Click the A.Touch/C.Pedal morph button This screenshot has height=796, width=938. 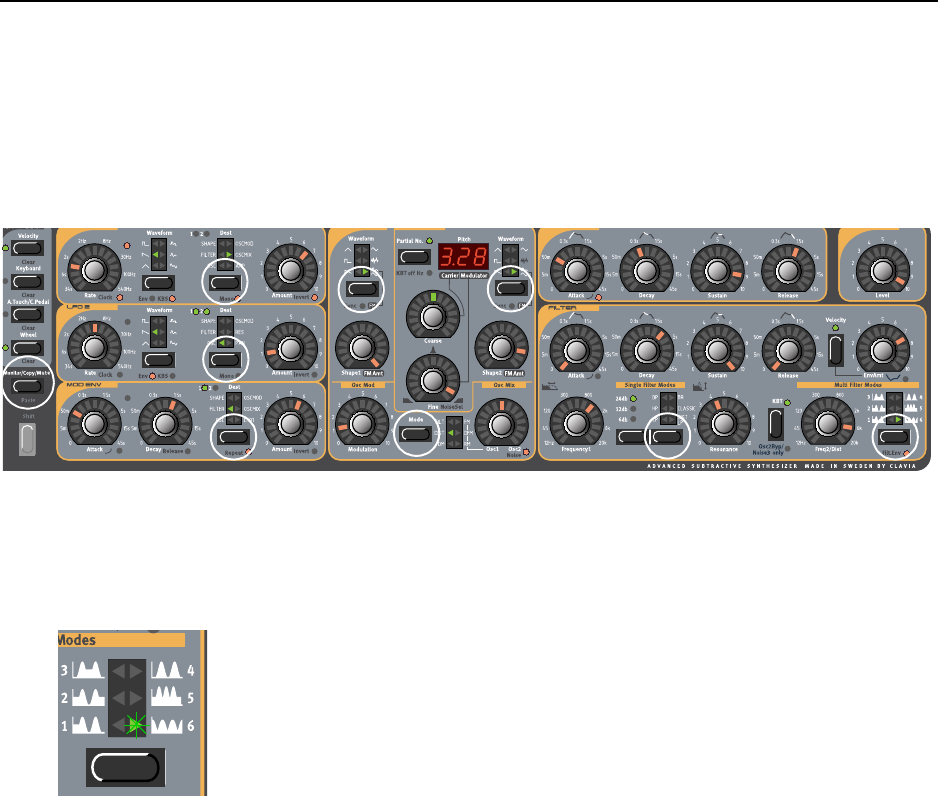pyautogui.click(x=28, y=315)
